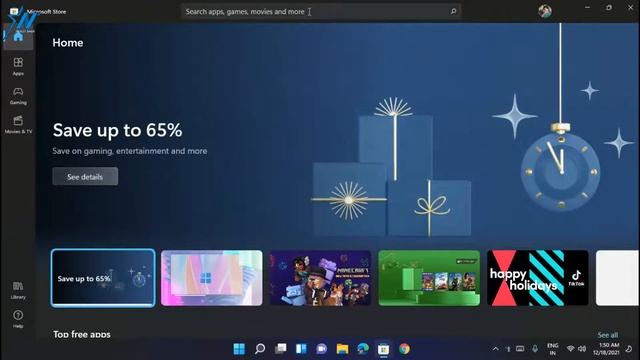Launch Microsoft Edge from the taskbar
Viewport: 640px width, 360px height.
tap(363, 349)
